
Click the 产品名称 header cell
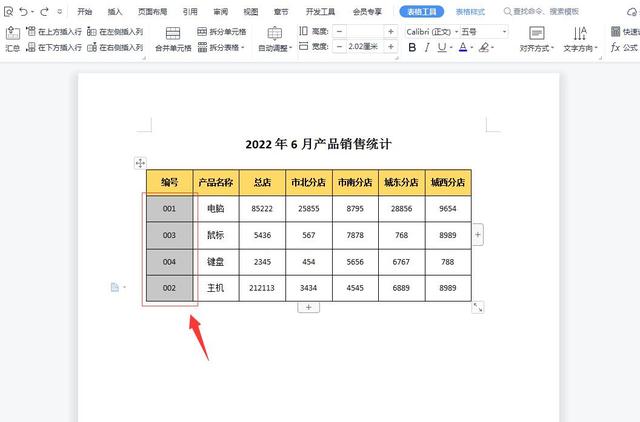(x=216, y=182)
